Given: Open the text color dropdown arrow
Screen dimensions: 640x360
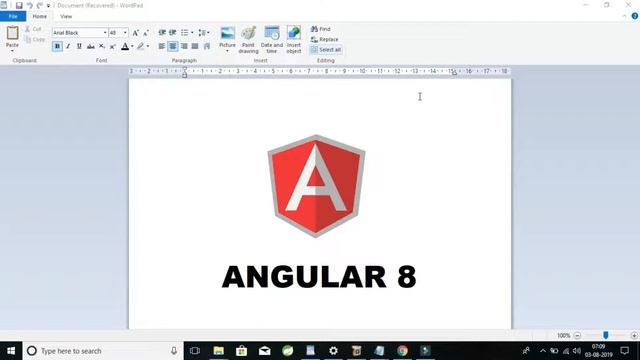Looking at the screenshot, I should point(132,47).
